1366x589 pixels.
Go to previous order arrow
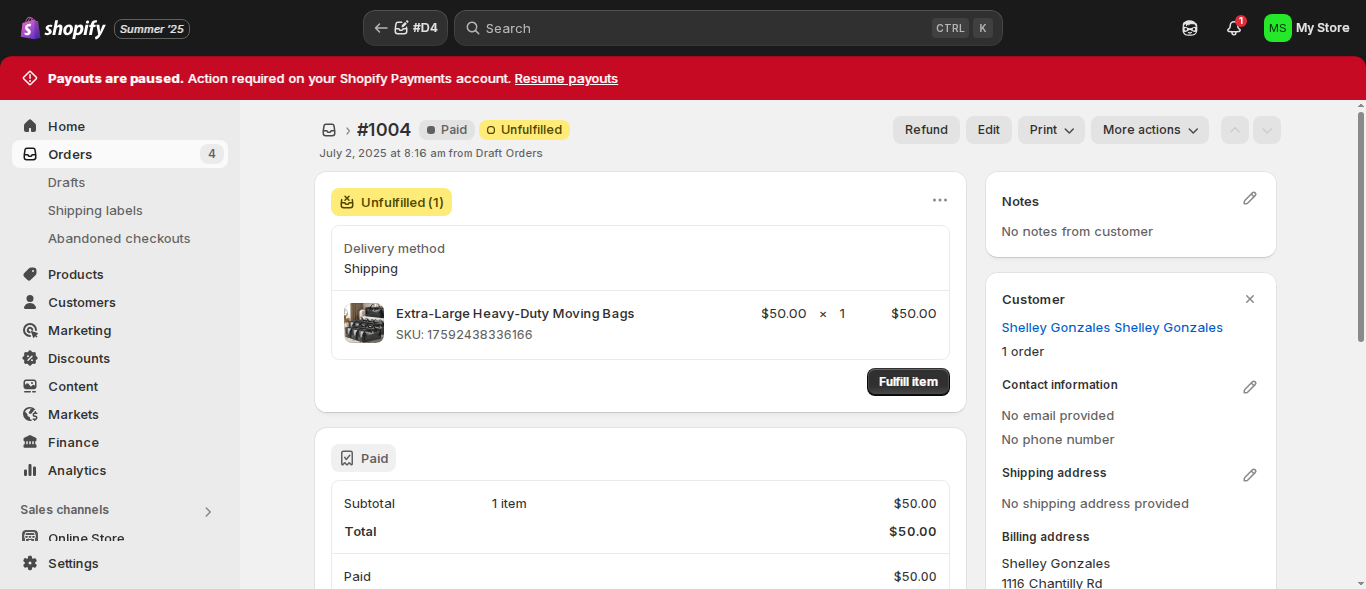pyautogui.click(x=1235, y=130)
